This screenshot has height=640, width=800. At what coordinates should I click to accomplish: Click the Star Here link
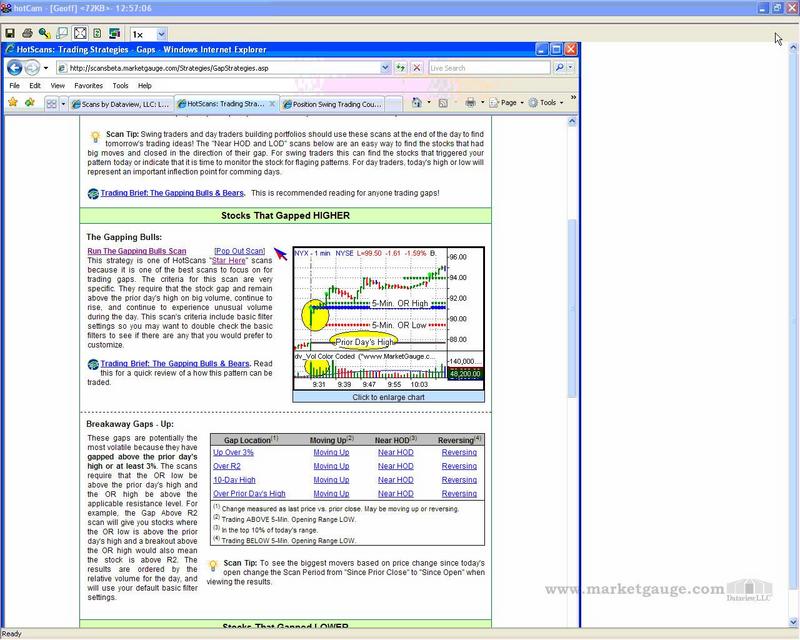coord(229,260)
